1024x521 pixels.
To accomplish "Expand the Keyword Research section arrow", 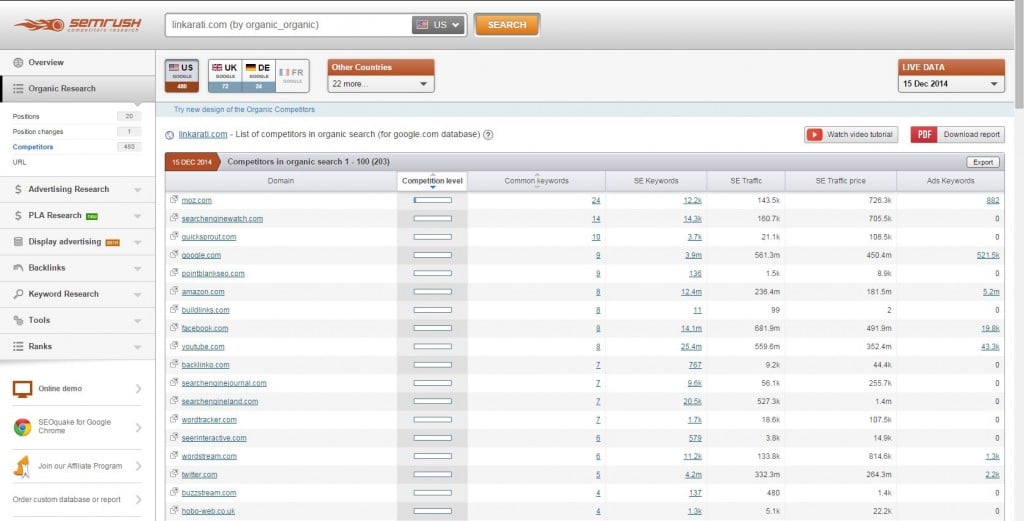I will click(137, 294).
